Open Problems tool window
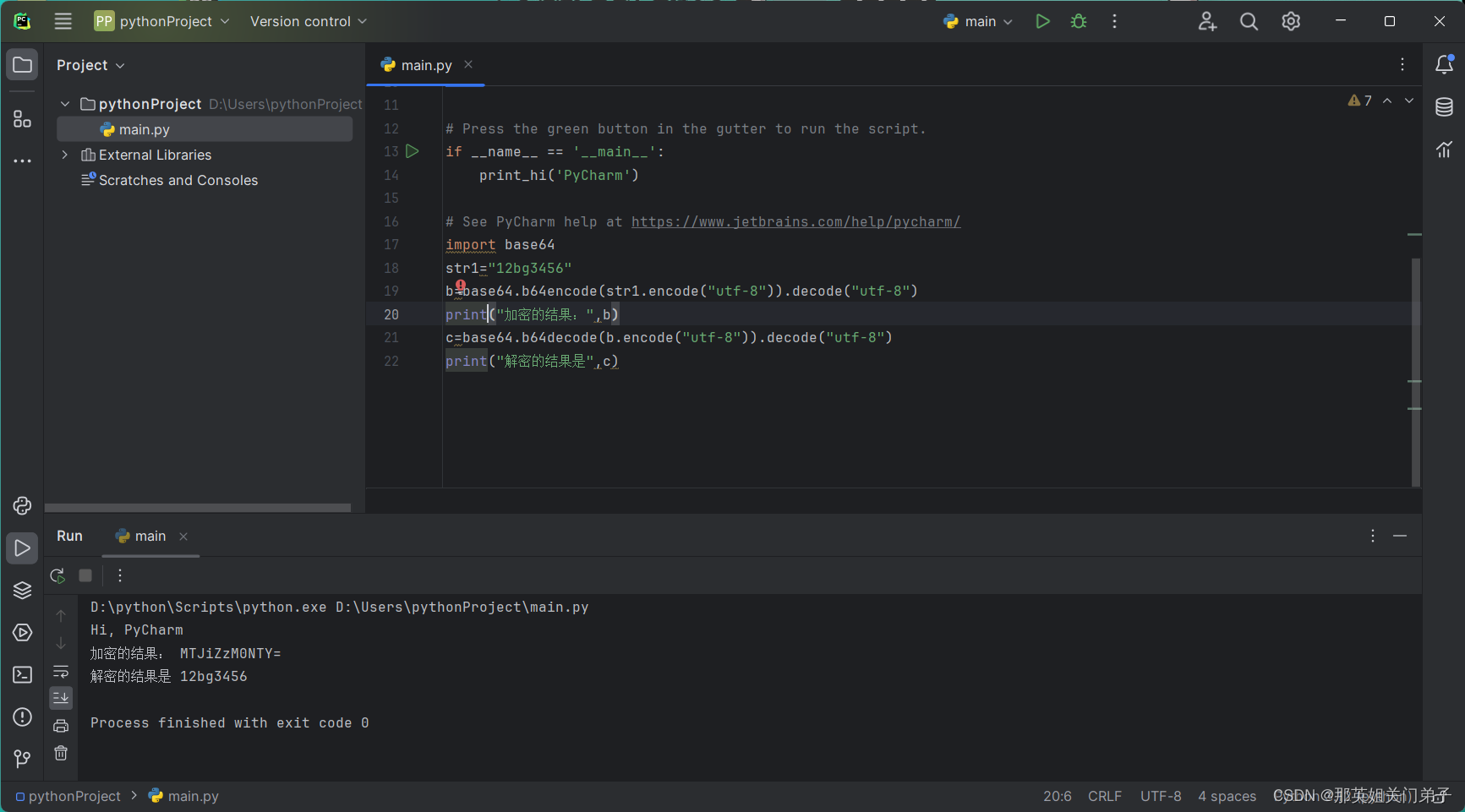This screenshot has width=1465, height=812. 22,717
